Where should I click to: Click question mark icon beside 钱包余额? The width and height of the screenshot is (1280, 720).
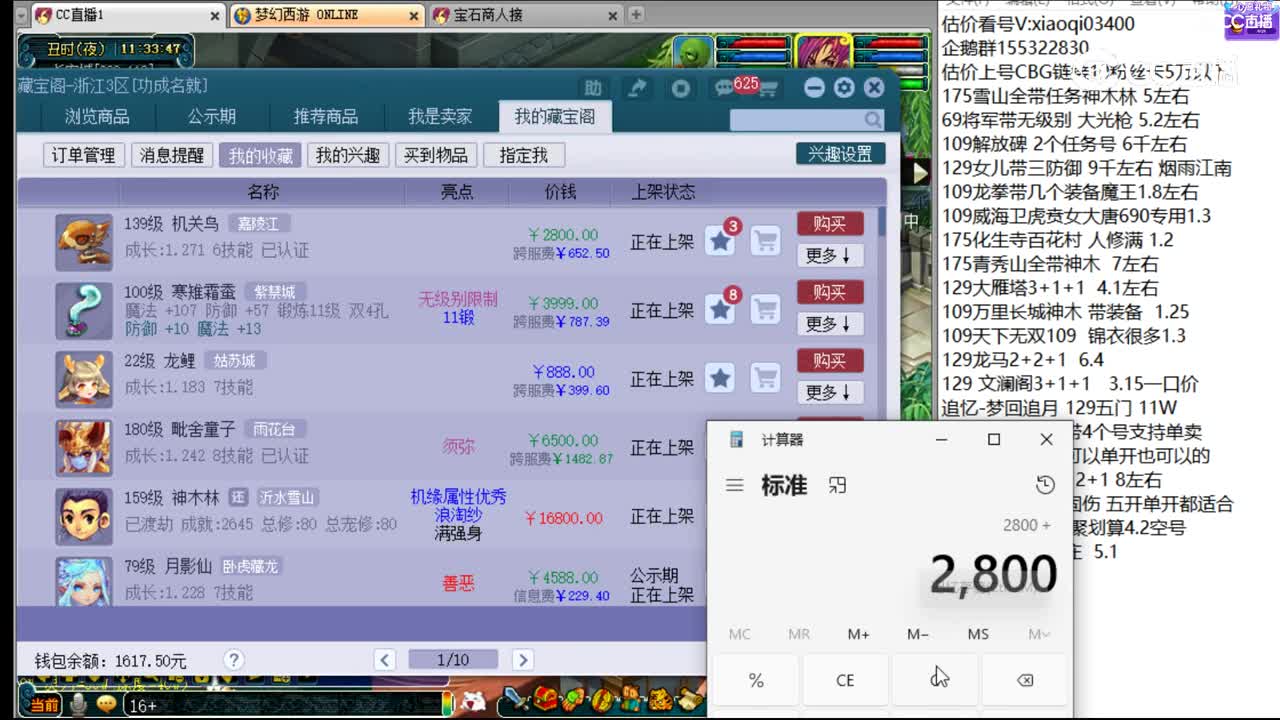tap(233, 659)
